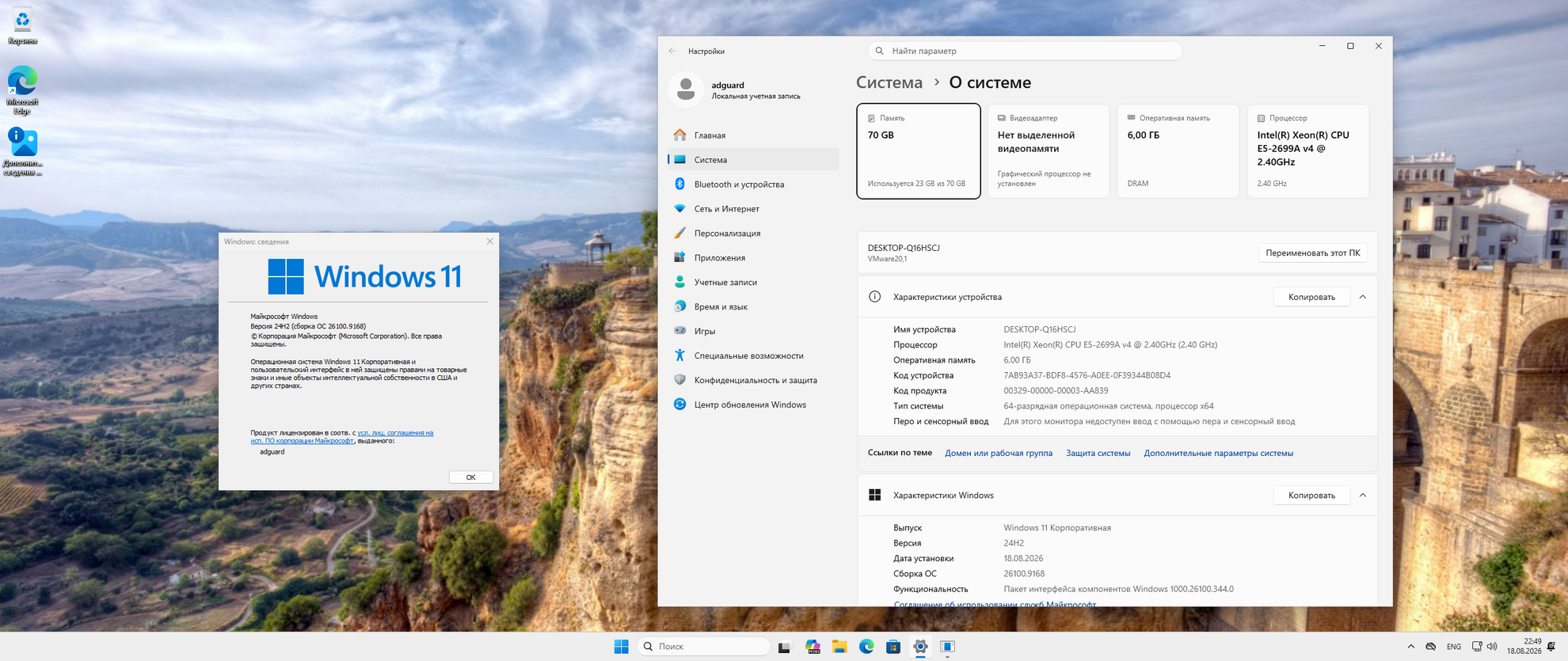The width and height of the screenshot is (1568, 661).
Task: Open File Explorer on the taskbar
Action: (839, 647)
